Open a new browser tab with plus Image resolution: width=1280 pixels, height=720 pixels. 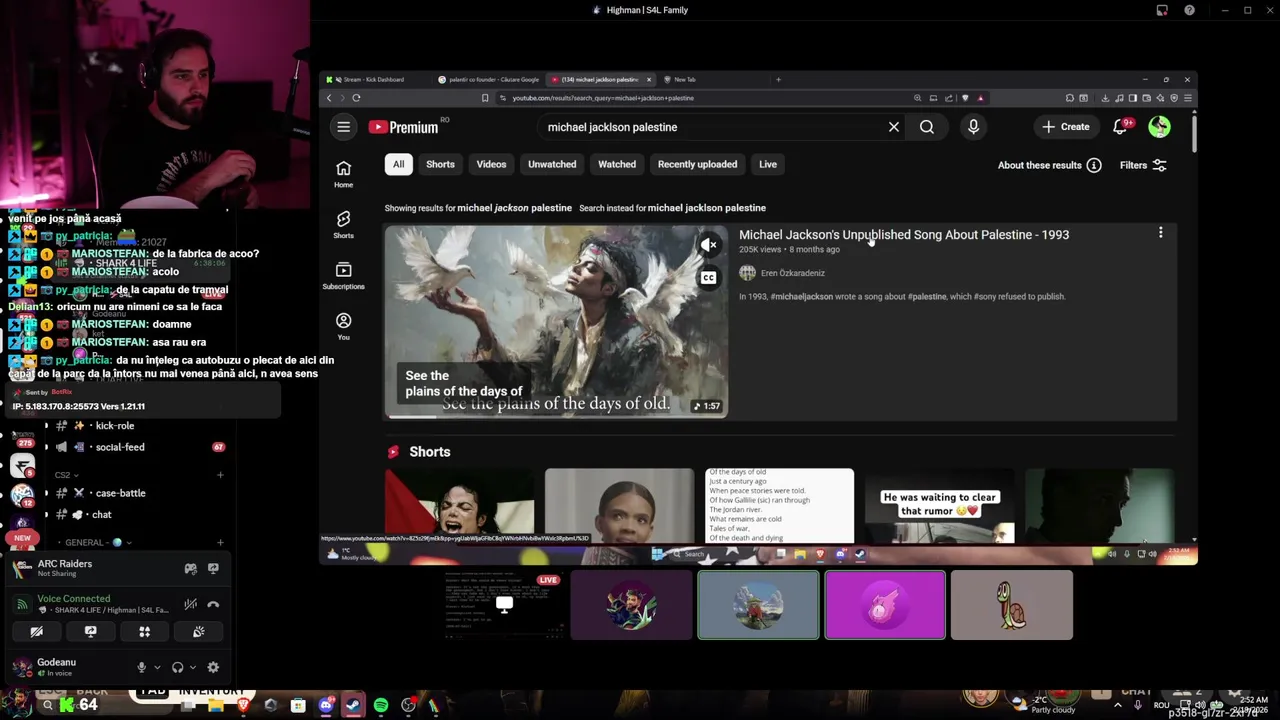click(x=778, y=79)
